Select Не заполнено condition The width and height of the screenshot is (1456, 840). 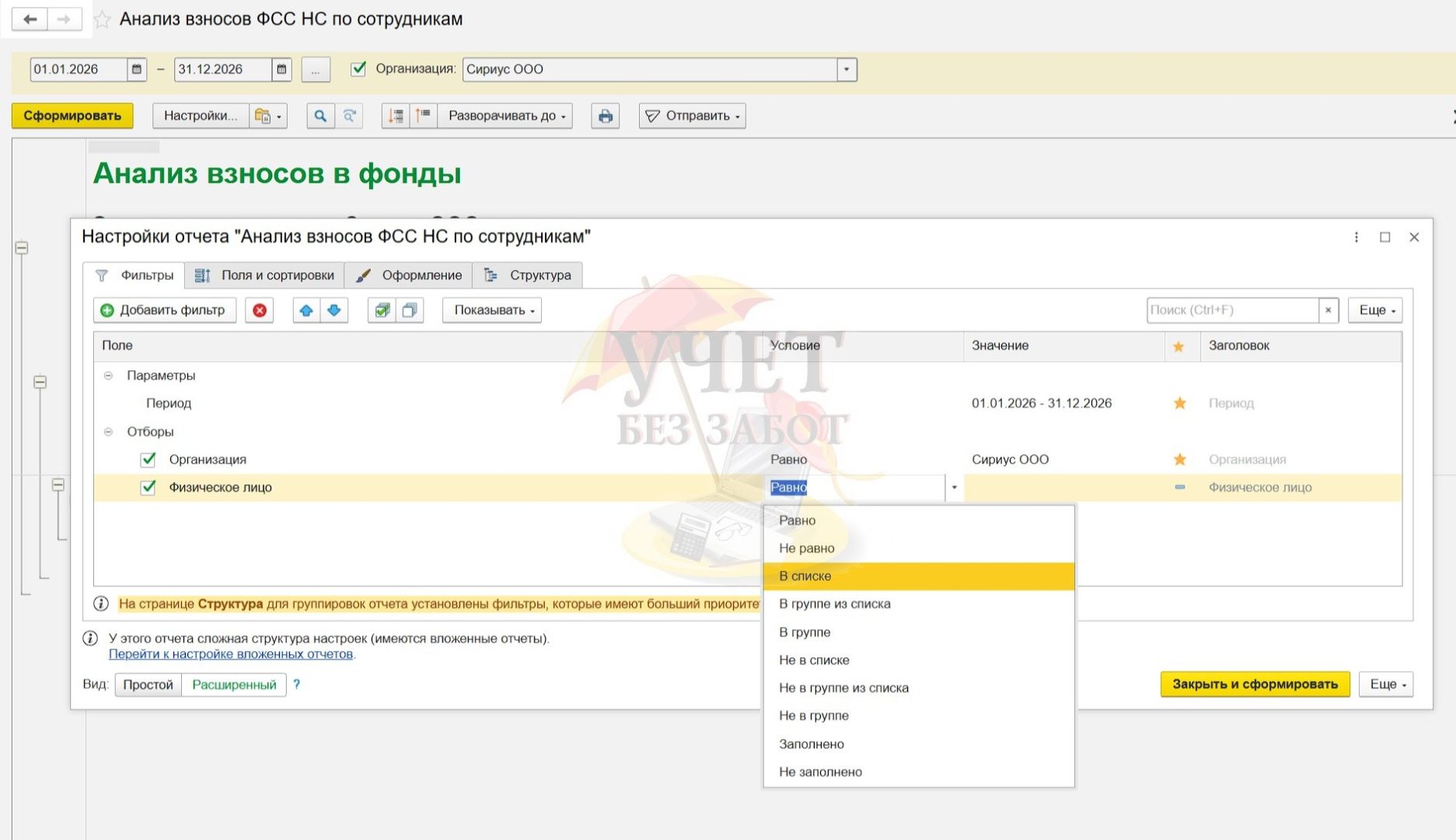pos(919,772)
